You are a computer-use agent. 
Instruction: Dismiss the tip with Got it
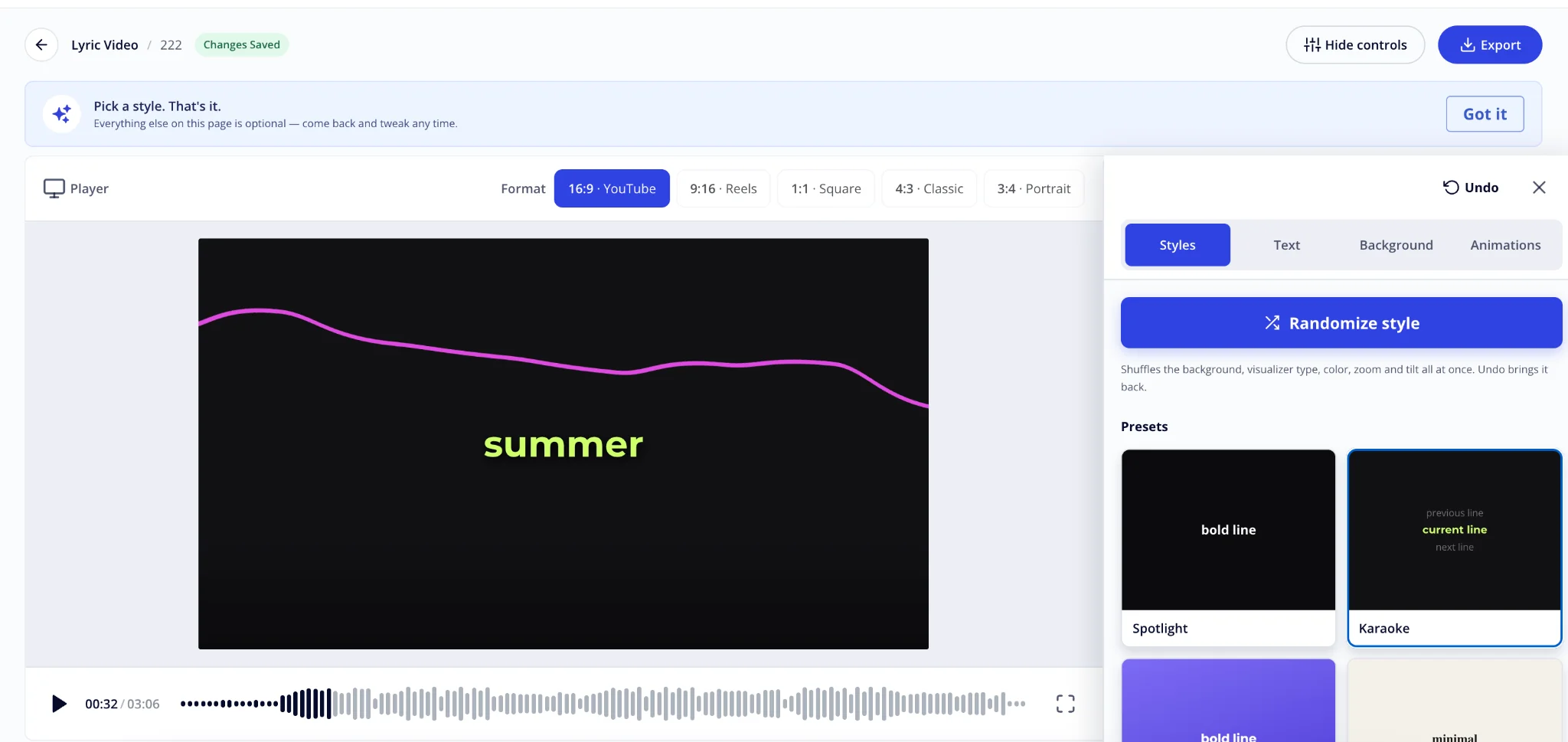coord(1485,114)
